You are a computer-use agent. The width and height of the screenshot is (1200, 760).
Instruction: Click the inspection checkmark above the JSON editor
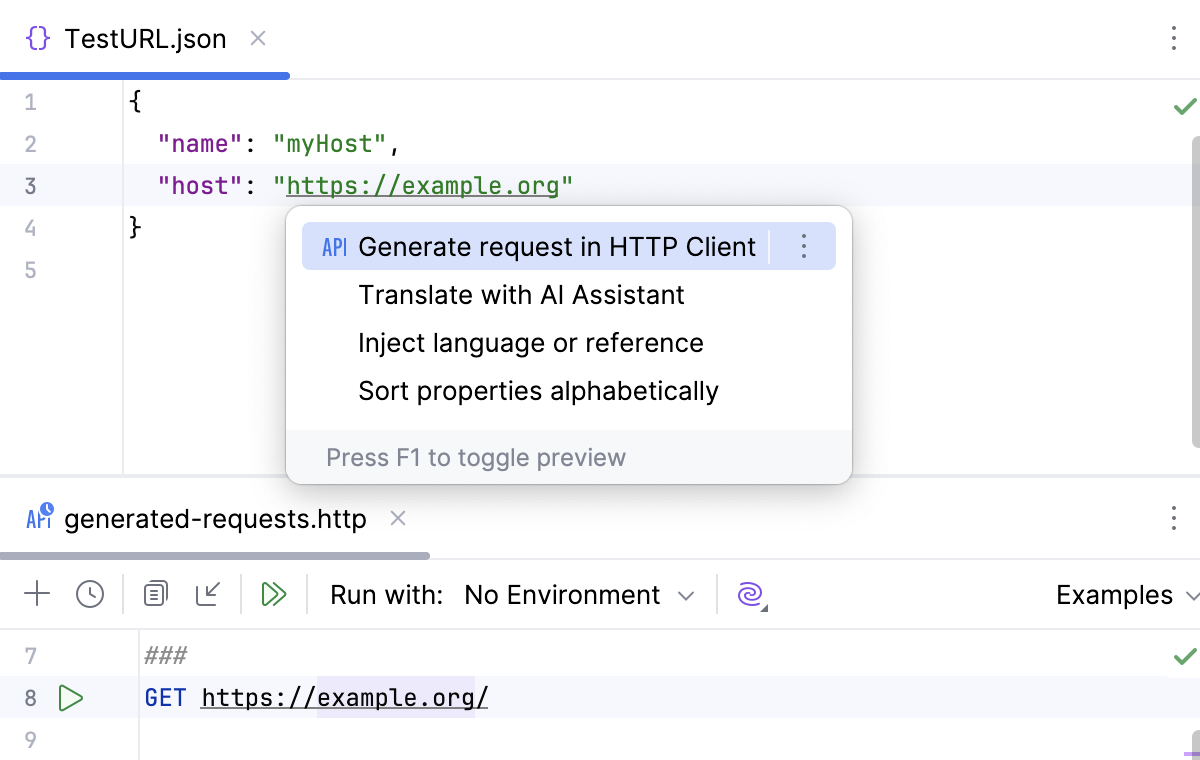pos(1184,106)
